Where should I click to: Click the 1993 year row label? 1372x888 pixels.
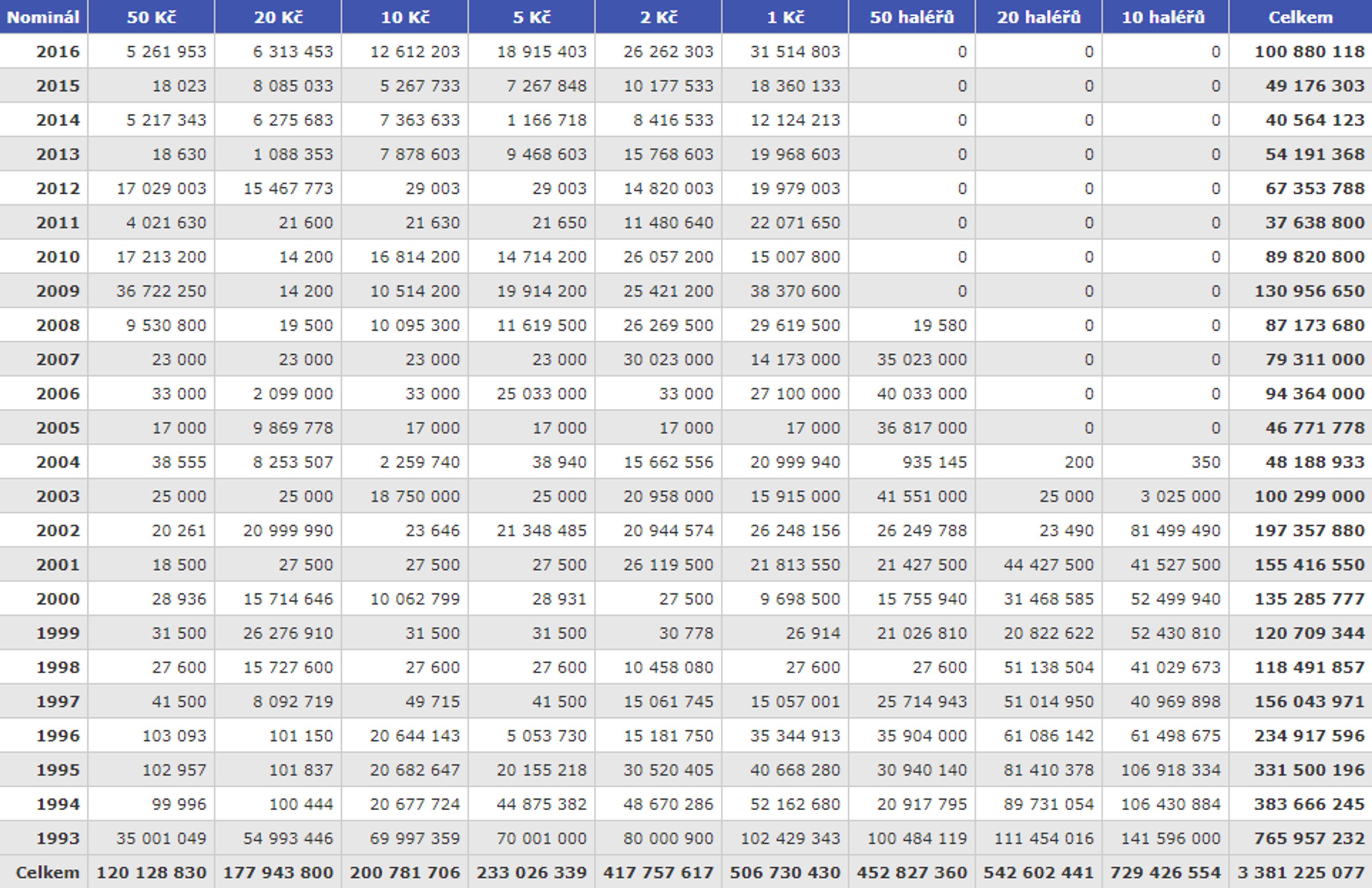tap(58, 838)
